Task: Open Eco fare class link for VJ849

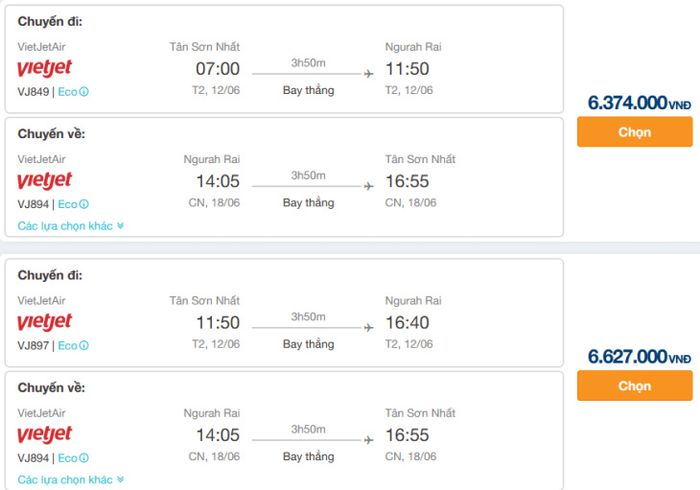Action: coord(67,92)
